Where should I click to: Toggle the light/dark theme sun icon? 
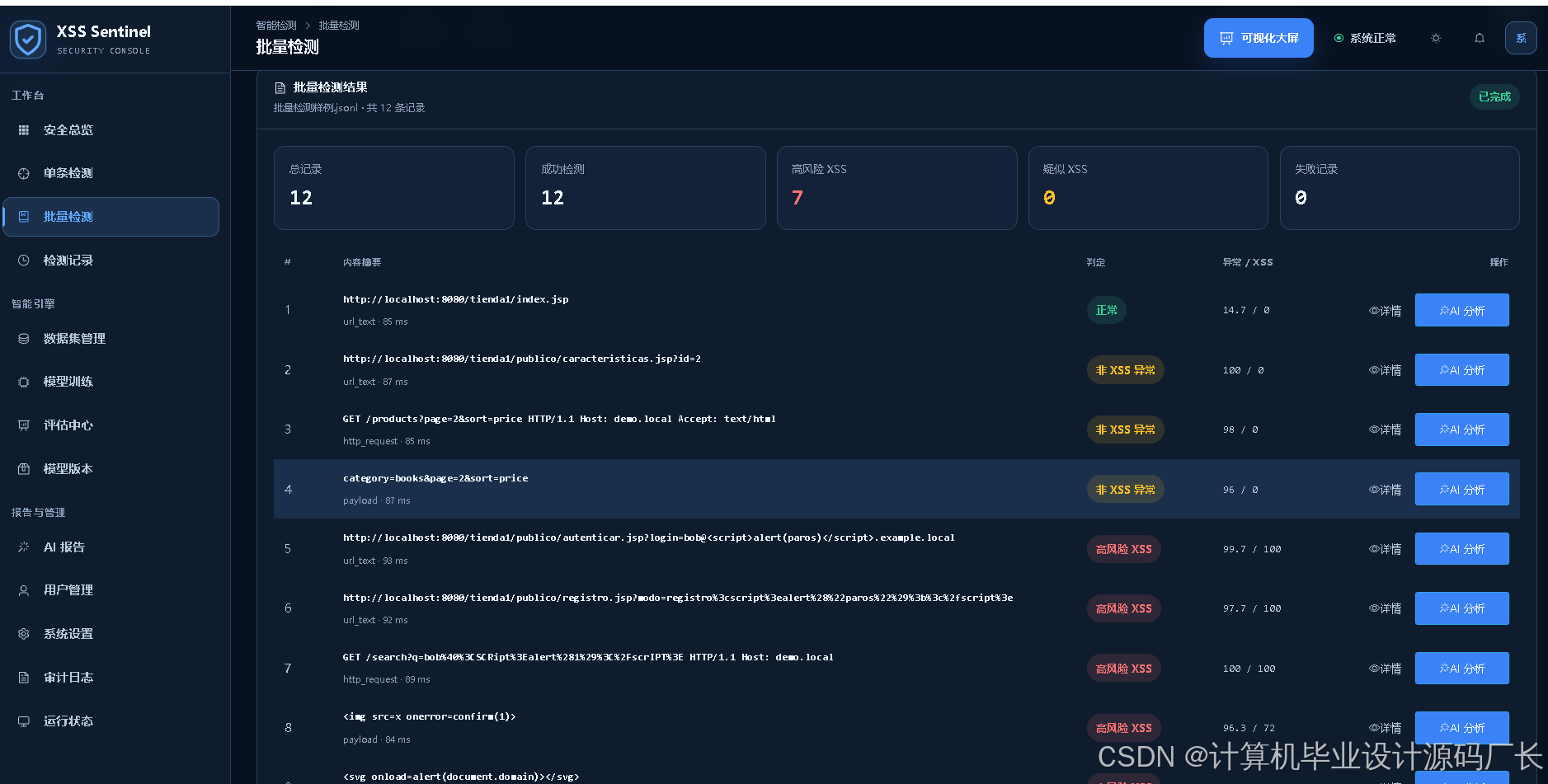[1436, 38]
